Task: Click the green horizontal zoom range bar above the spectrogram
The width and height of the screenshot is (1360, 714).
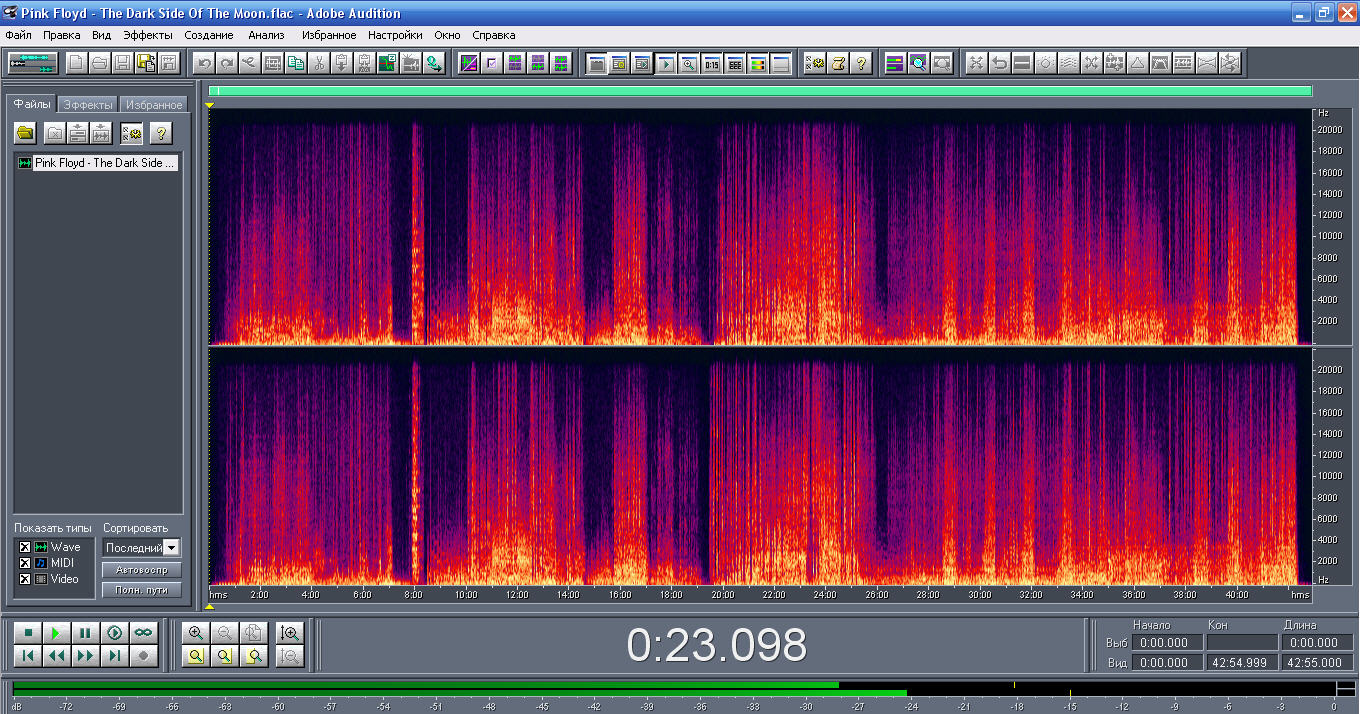Action: click(760, 91)
